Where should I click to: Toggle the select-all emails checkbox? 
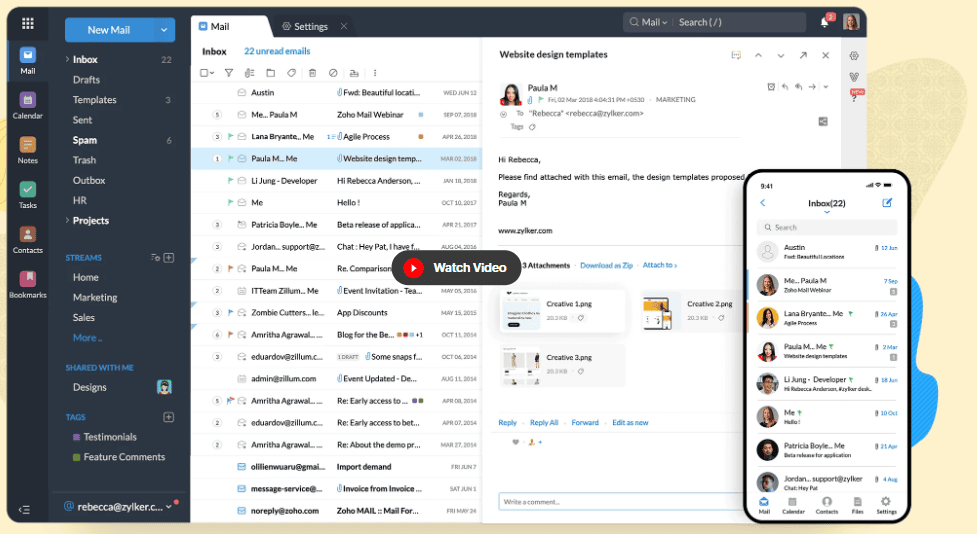tap(204, 73)
